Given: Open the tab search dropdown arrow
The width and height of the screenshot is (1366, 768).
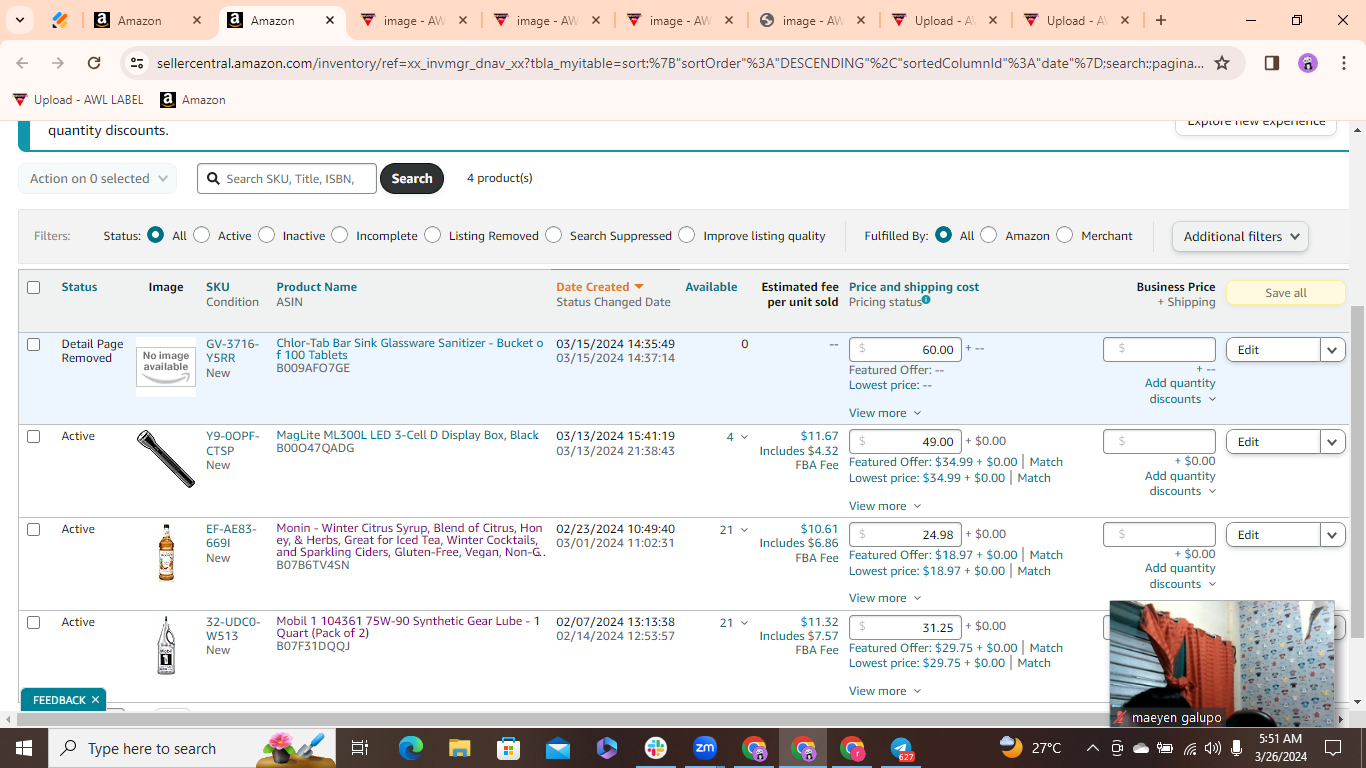Looking at the screenshot, I should click(20, 20).
